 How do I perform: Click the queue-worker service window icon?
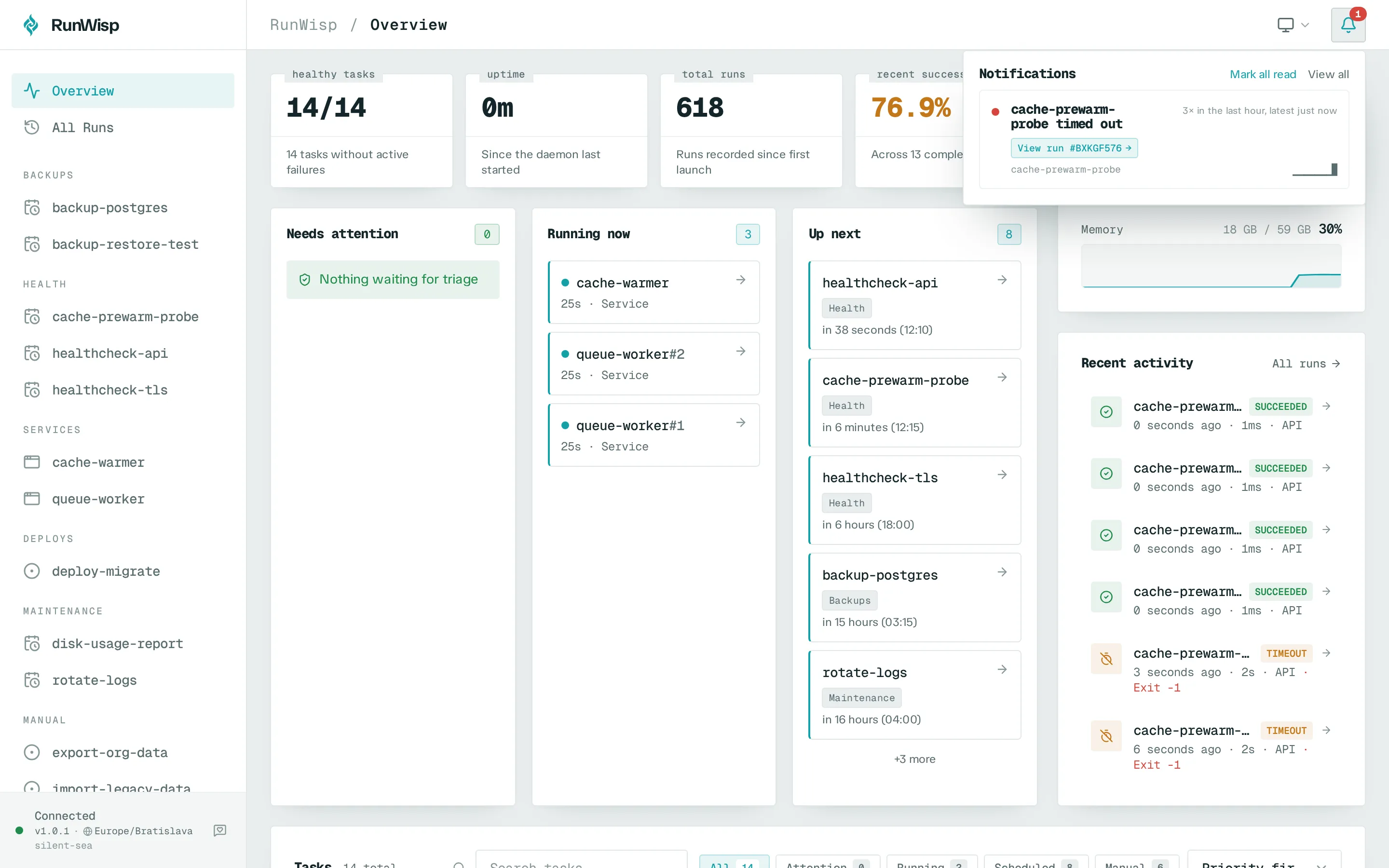(32, 499)
